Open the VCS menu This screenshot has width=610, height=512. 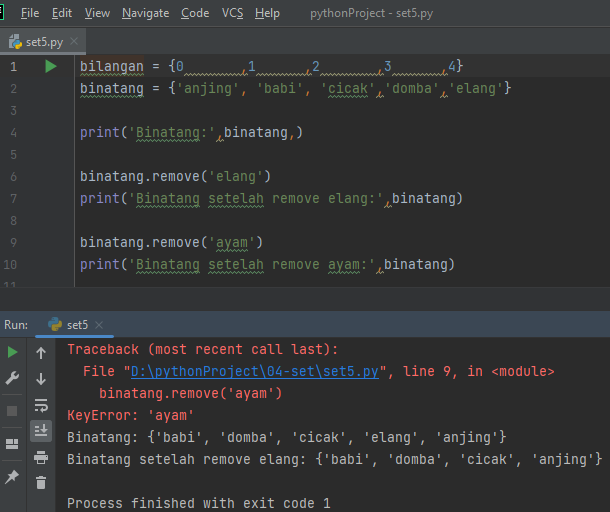[232, 13]
